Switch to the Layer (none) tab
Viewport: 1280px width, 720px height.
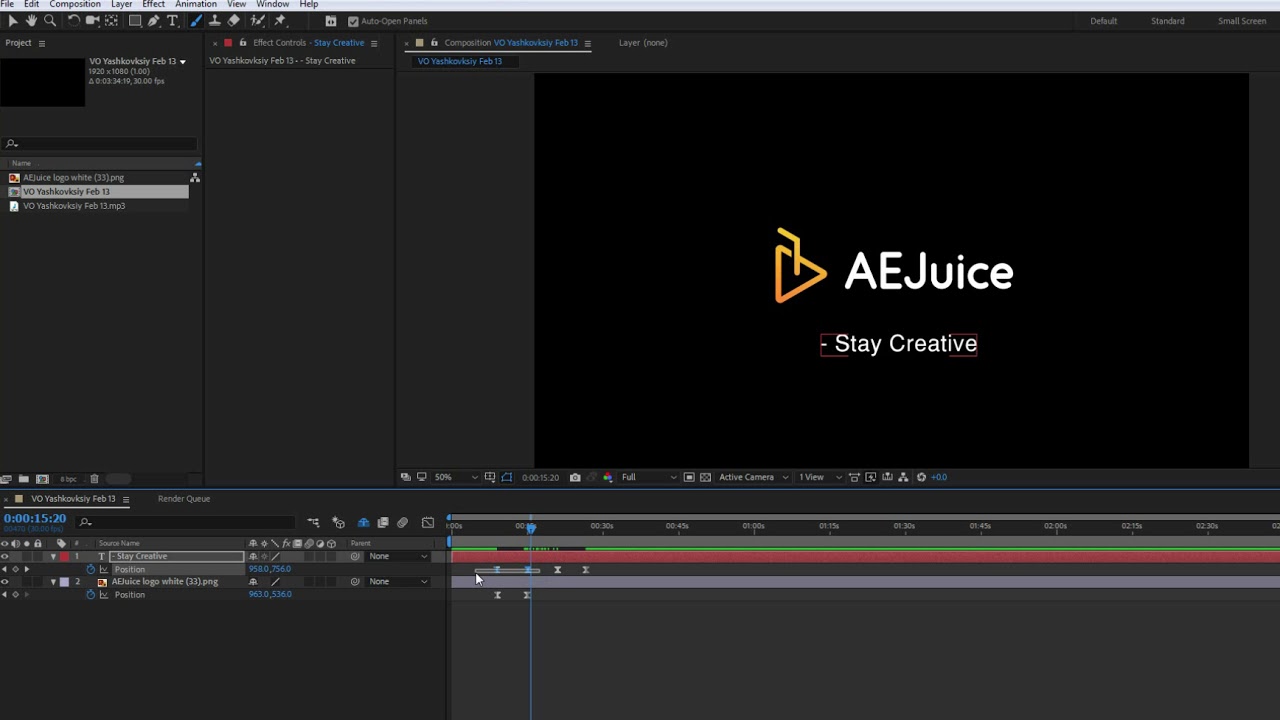(x=643, y=43)
